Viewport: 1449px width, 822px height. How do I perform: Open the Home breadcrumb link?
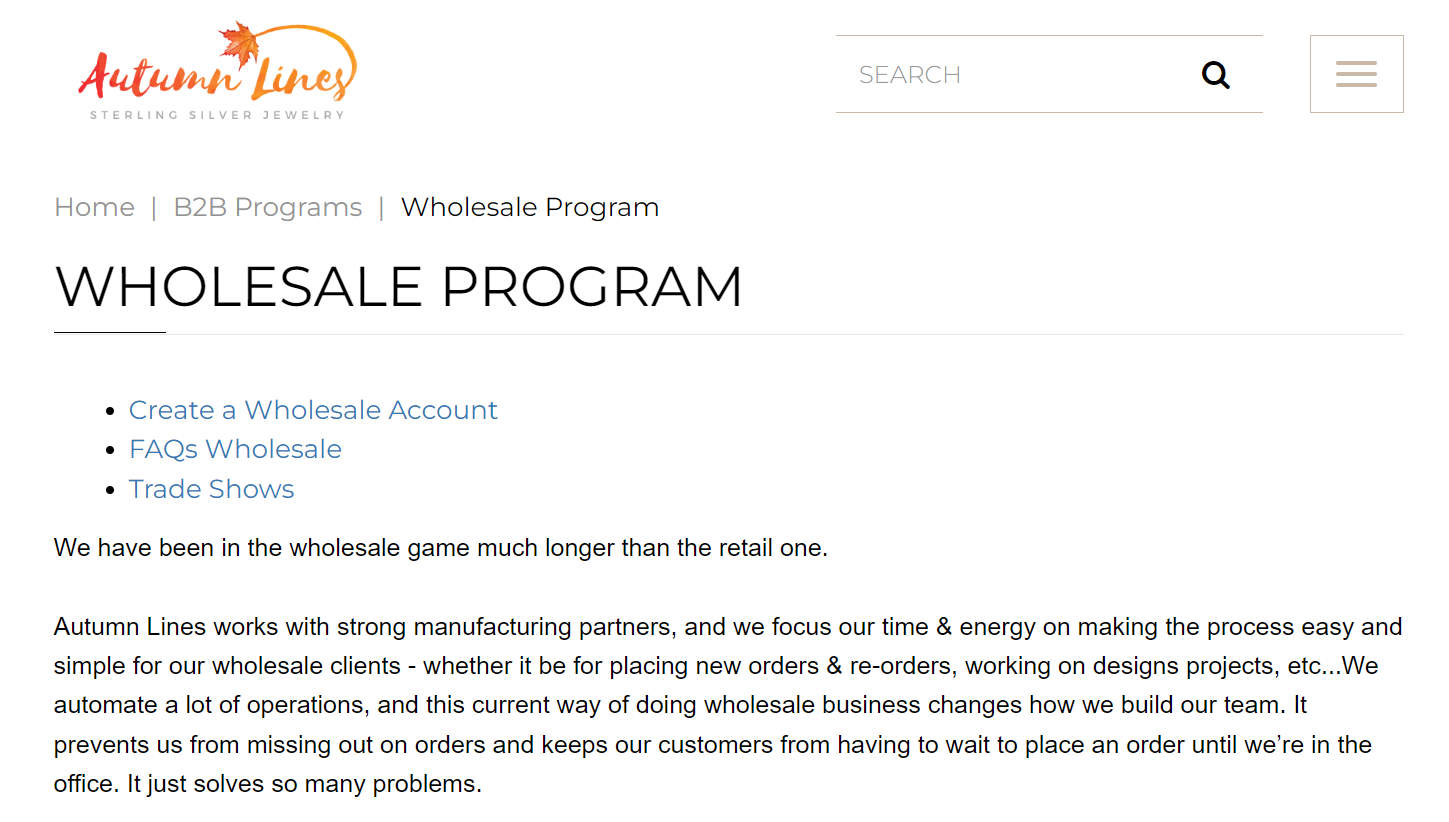(94, 207)
